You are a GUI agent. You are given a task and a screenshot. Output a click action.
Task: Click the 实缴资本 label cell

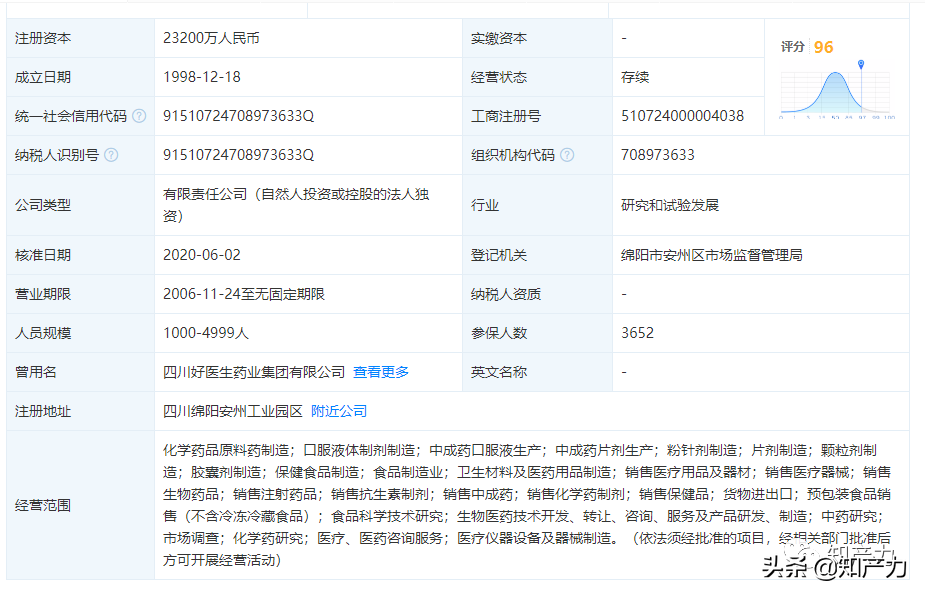[x=537, y=38]
